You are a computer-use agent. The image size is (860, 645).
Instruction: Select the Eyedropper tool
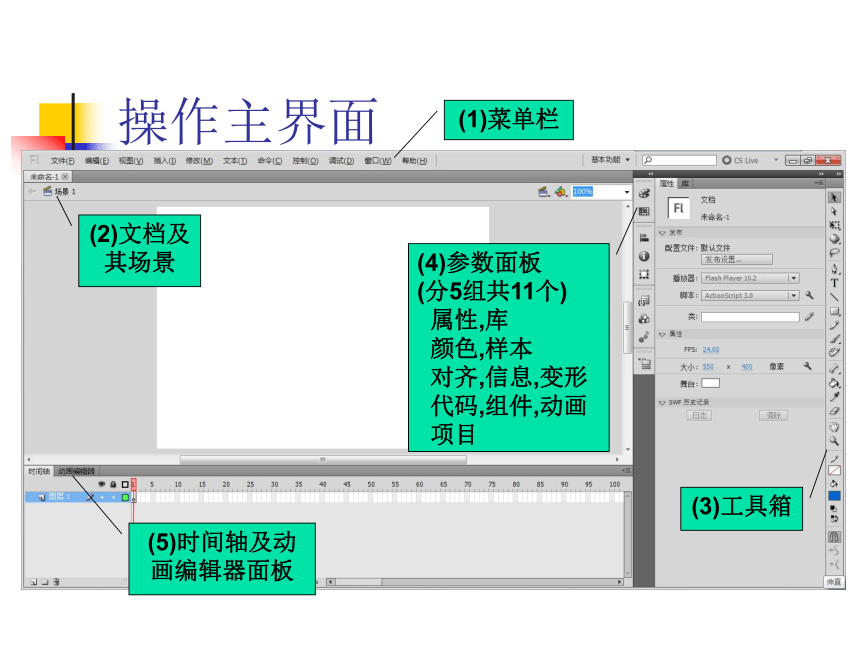click(834, 397)
